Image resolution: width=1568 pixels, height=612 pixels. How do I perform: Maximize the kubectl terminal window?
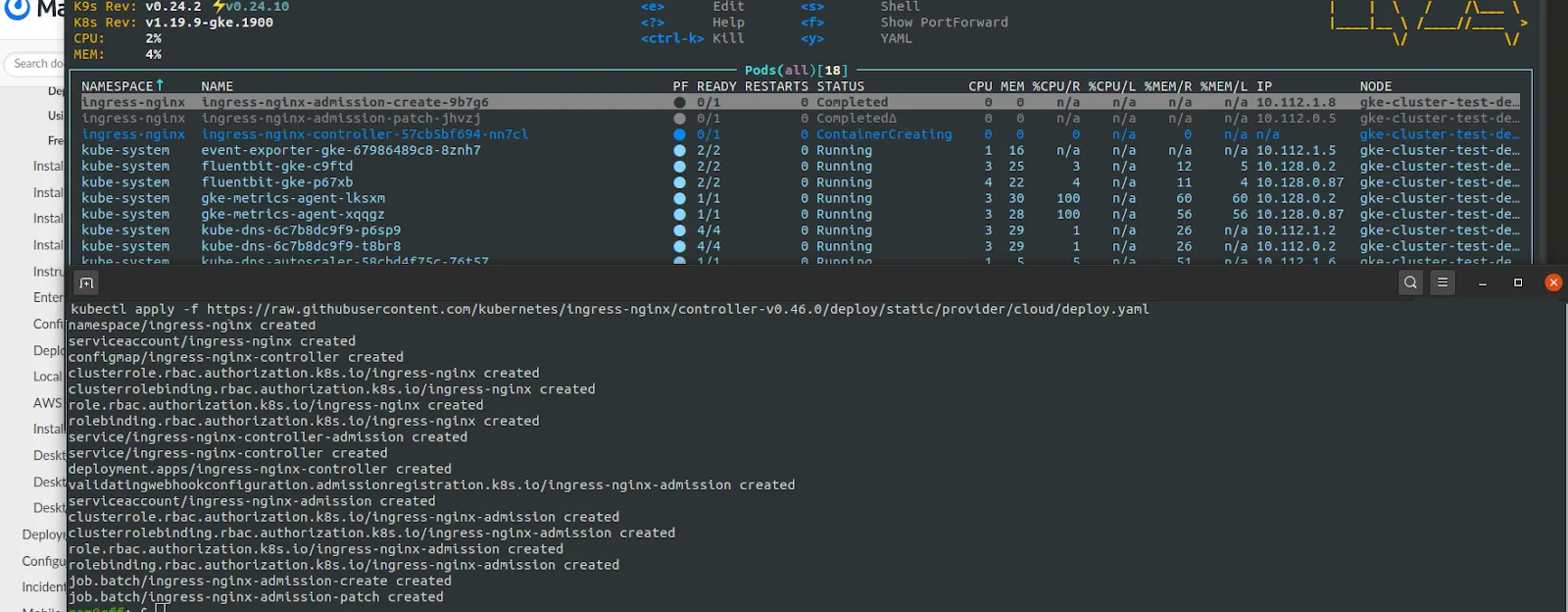click(1518, 282)
